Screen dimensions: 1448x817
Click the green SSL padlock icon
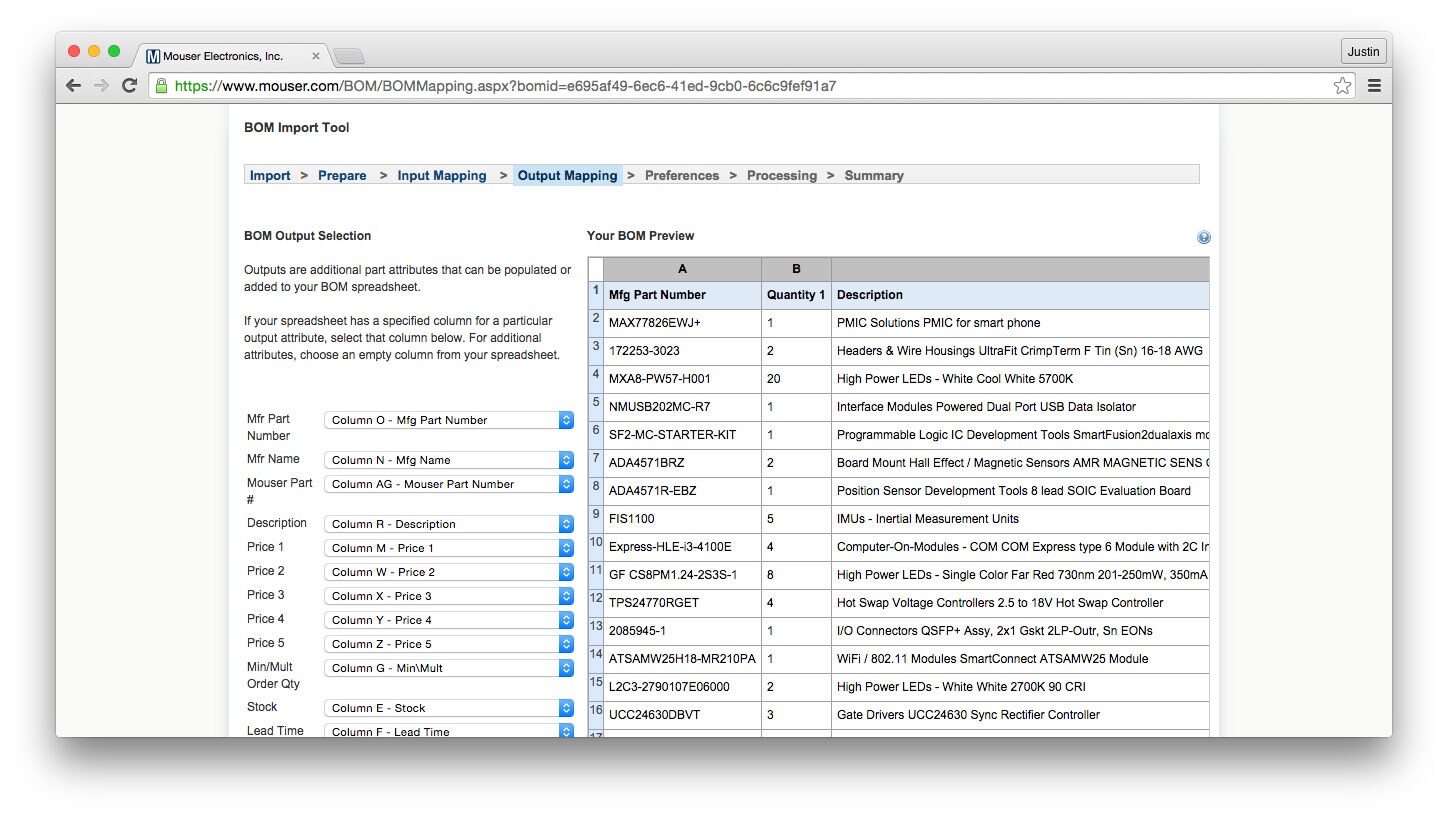tap(161, 86)
